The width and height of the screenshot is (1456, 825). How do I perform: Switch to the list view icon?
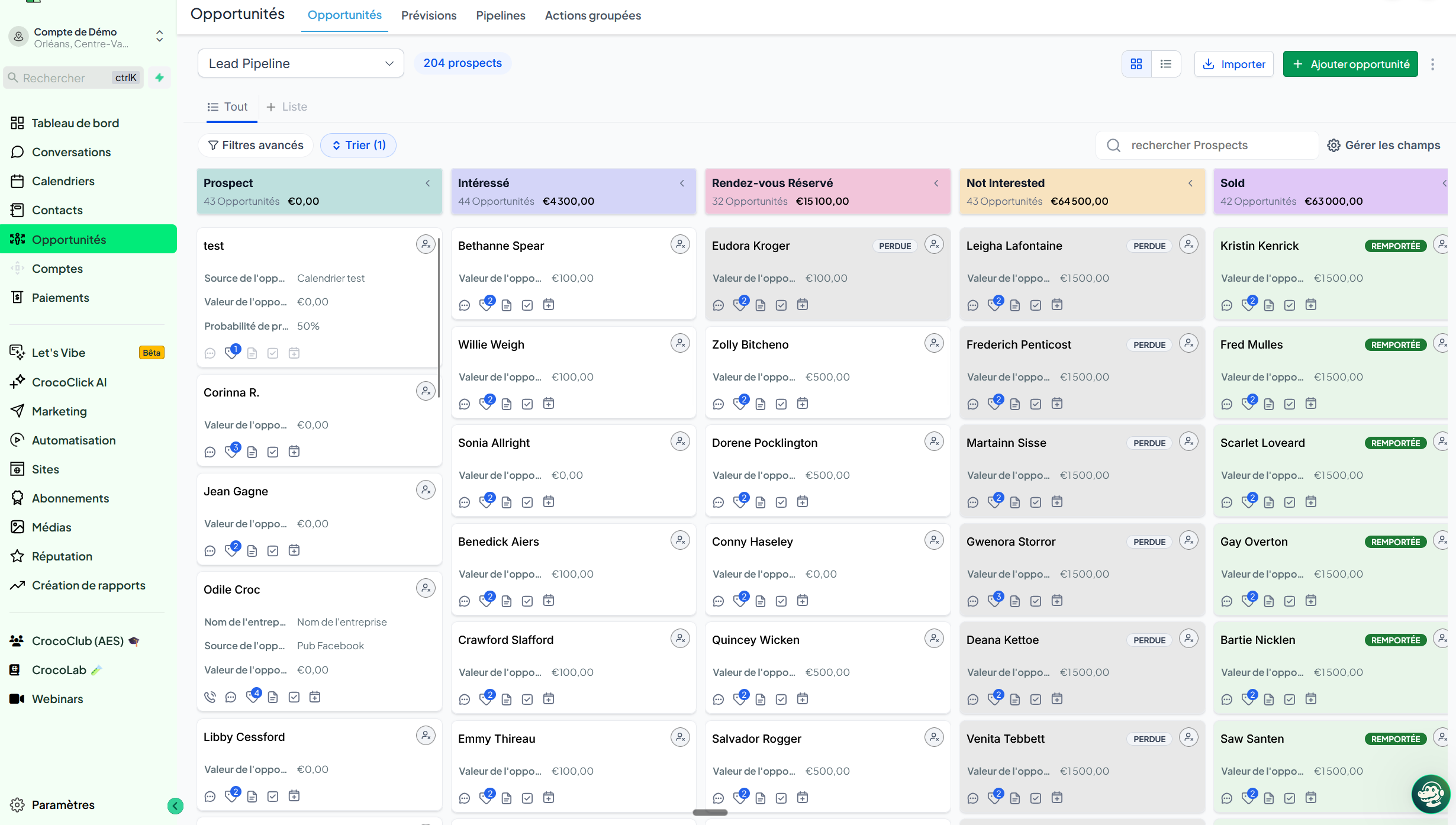[x=1166, y=64]
